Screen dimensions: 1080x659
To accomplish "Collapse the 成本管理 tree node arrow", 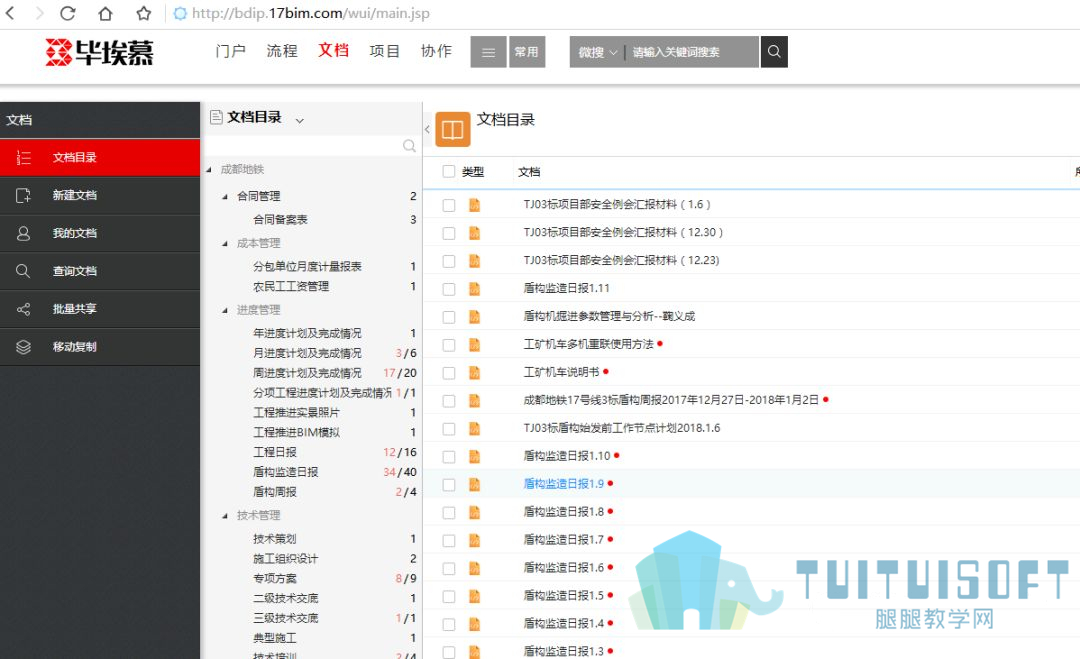I will [x=225, y=243].
